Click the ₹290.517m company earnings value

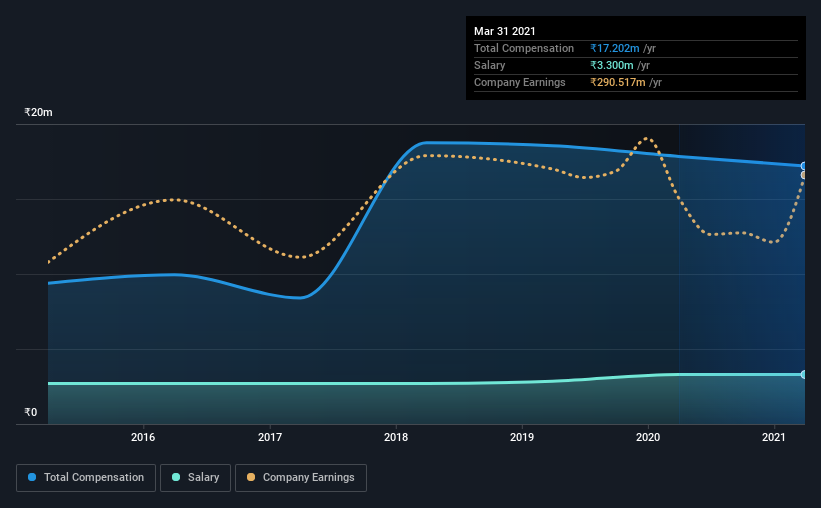tap(618, 82)
